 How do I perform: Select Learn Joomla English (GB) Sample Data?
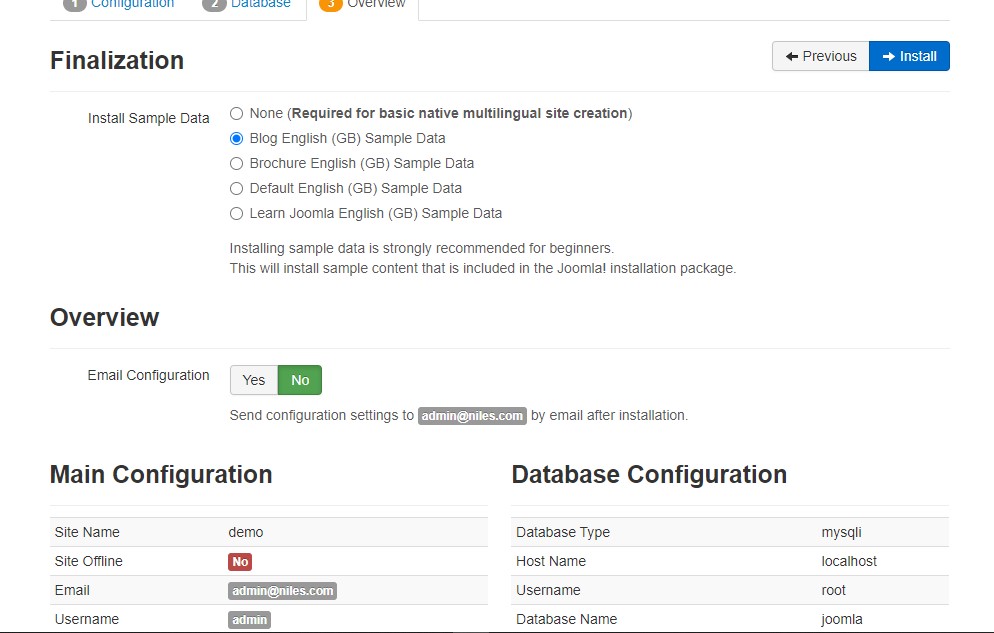tap(236, 213)
